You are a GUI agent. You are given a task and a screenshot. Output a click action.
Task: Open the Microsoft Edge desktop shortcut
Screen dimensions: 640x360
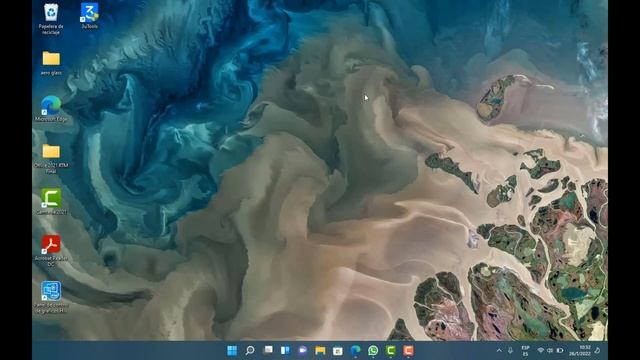point(51,109)
